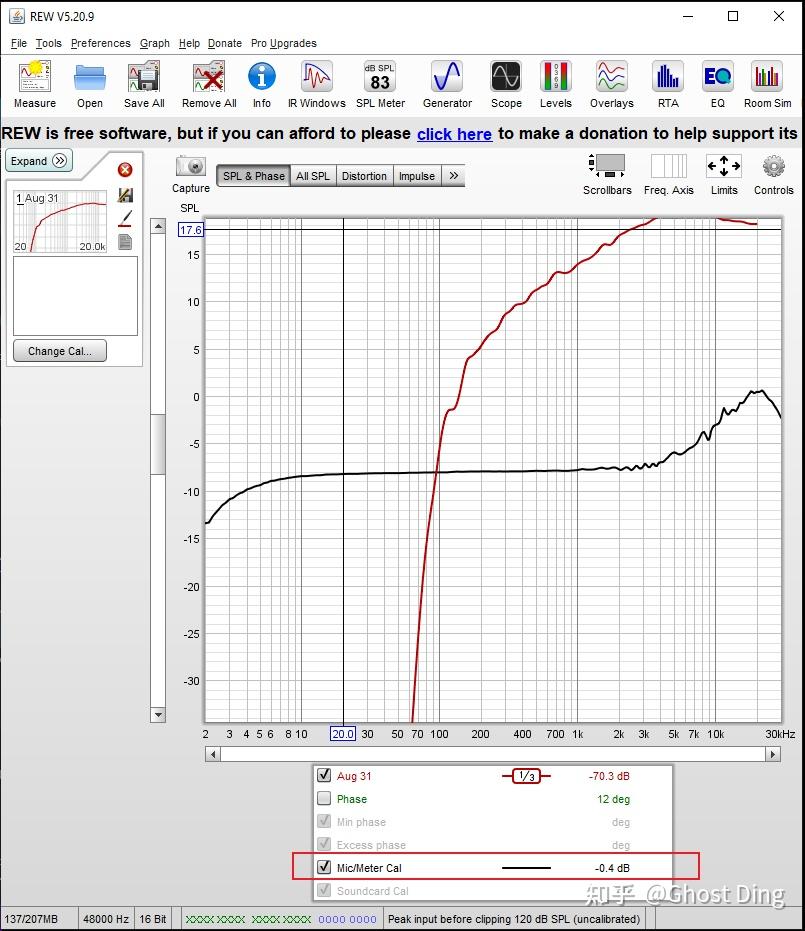The width and height of the screenshot is (805, 931).
Task: Click the donation link
Action: coord(454,133)
